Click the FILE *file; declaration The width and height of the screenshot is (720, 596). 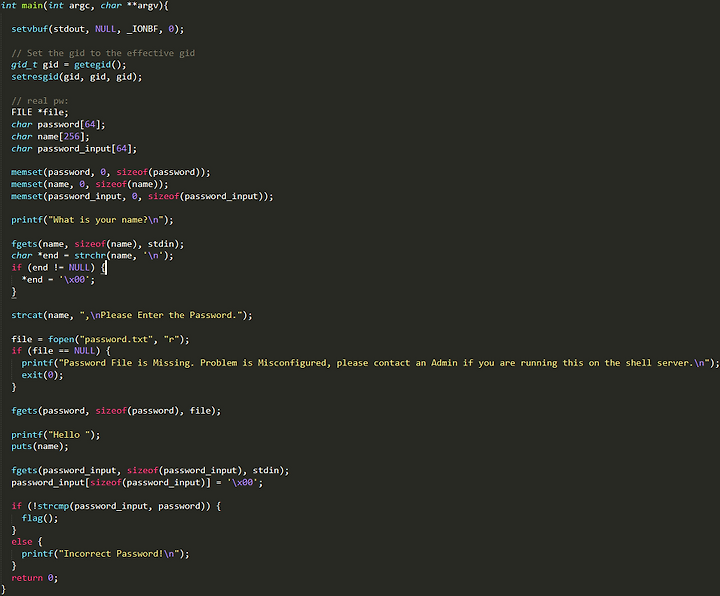coord(40,112)
